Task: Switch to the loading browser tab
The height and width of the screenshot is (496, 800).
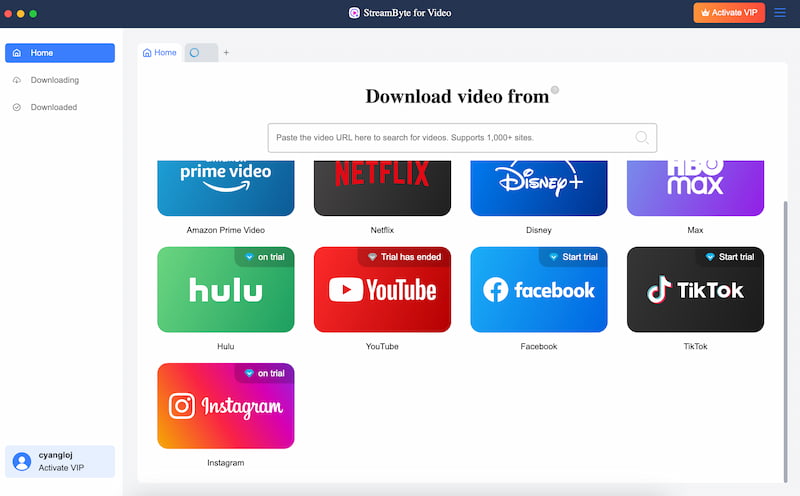Action: (x=201, y=53)
